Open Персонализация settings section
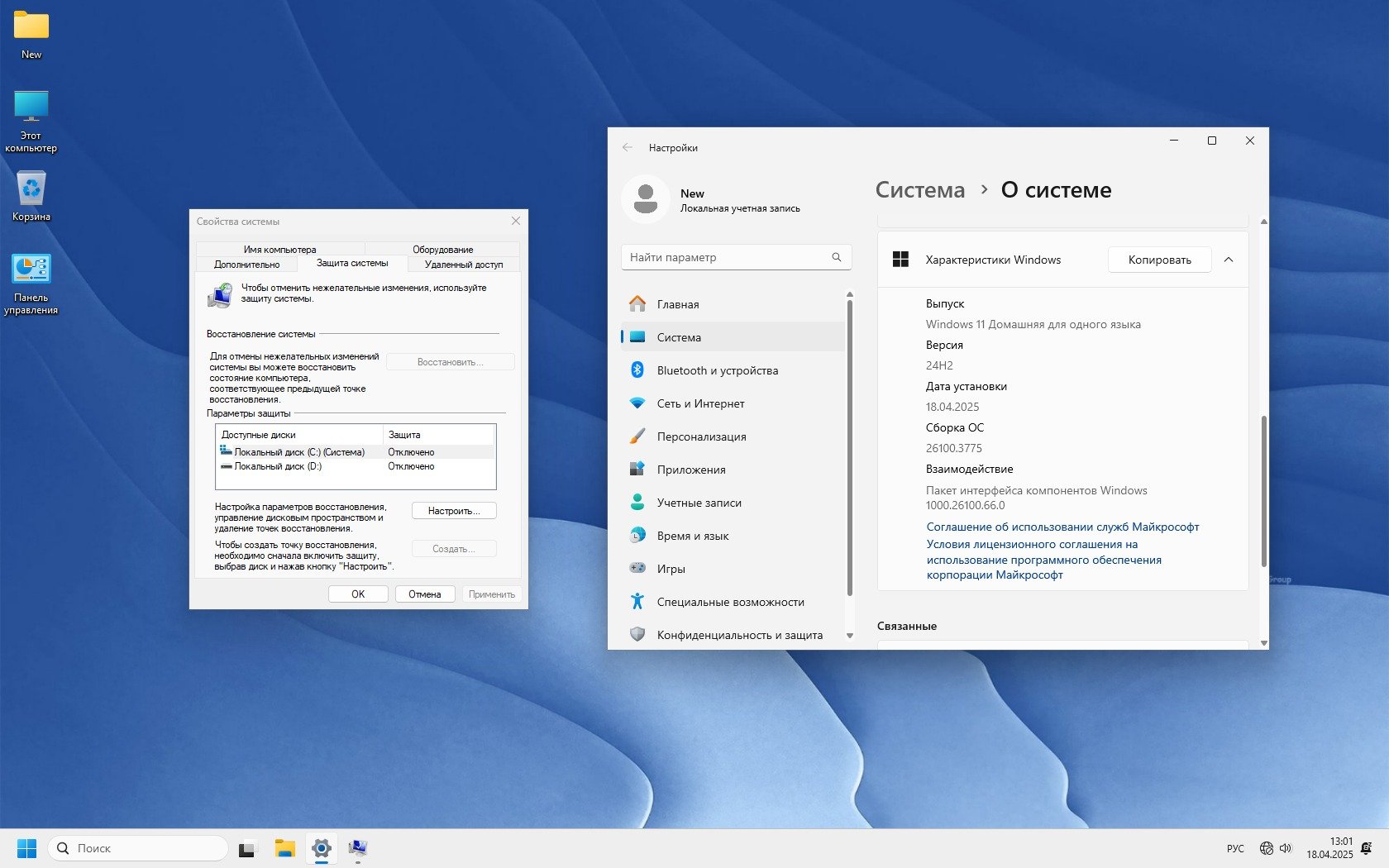The height and width of the screenshot is (868, 1389). [x=701, y=436]
